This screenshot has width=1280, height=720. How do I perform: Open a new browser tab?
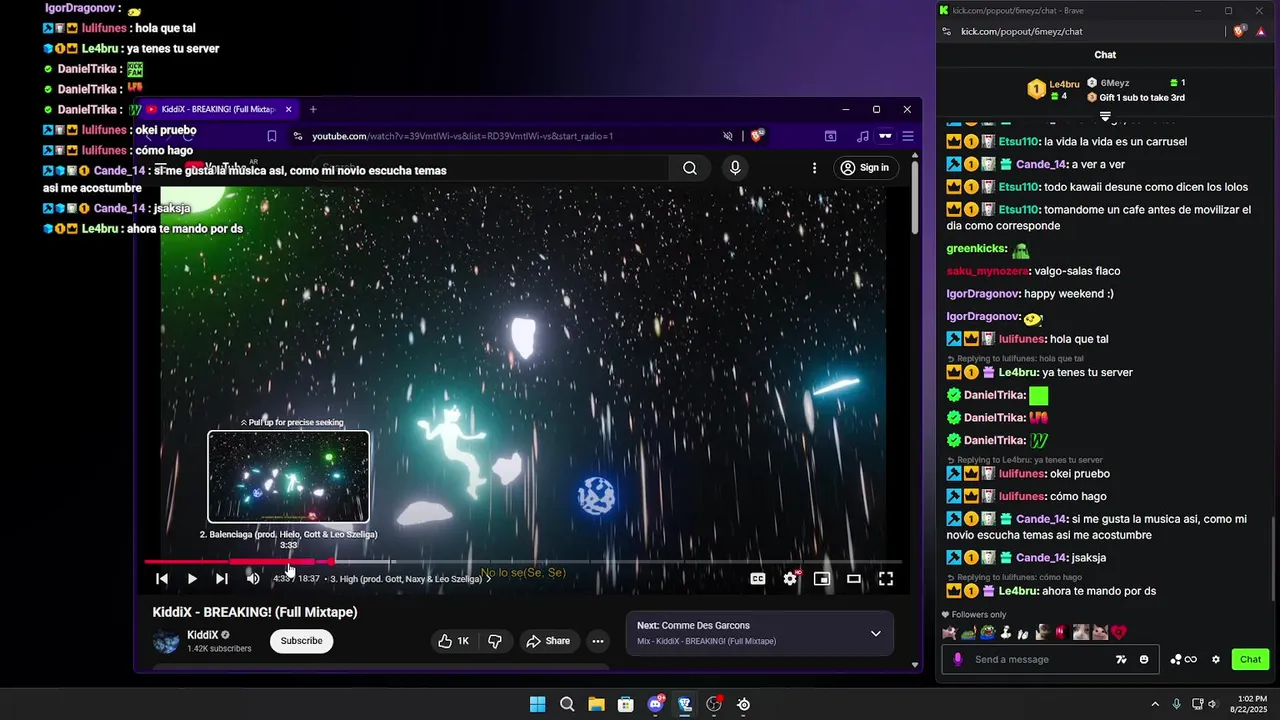click(x=313, y=109)
